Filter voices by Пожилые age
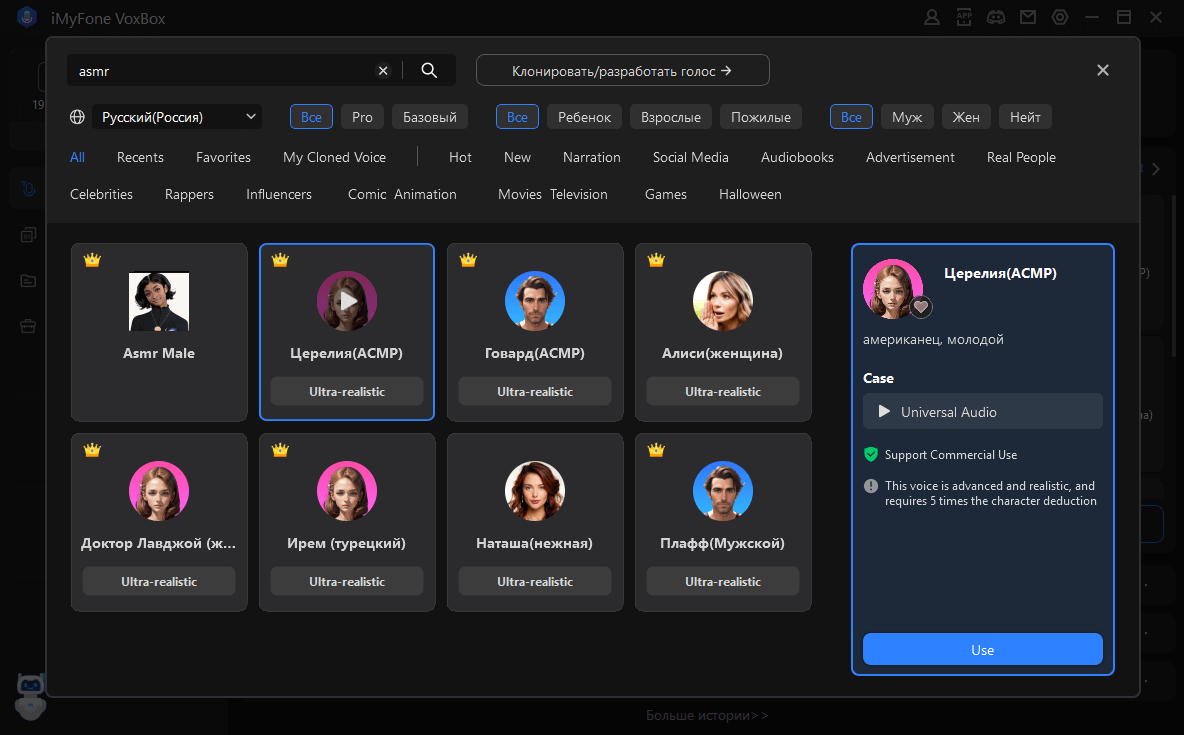This screenshot has height=735, width=1184. (761, 117)
